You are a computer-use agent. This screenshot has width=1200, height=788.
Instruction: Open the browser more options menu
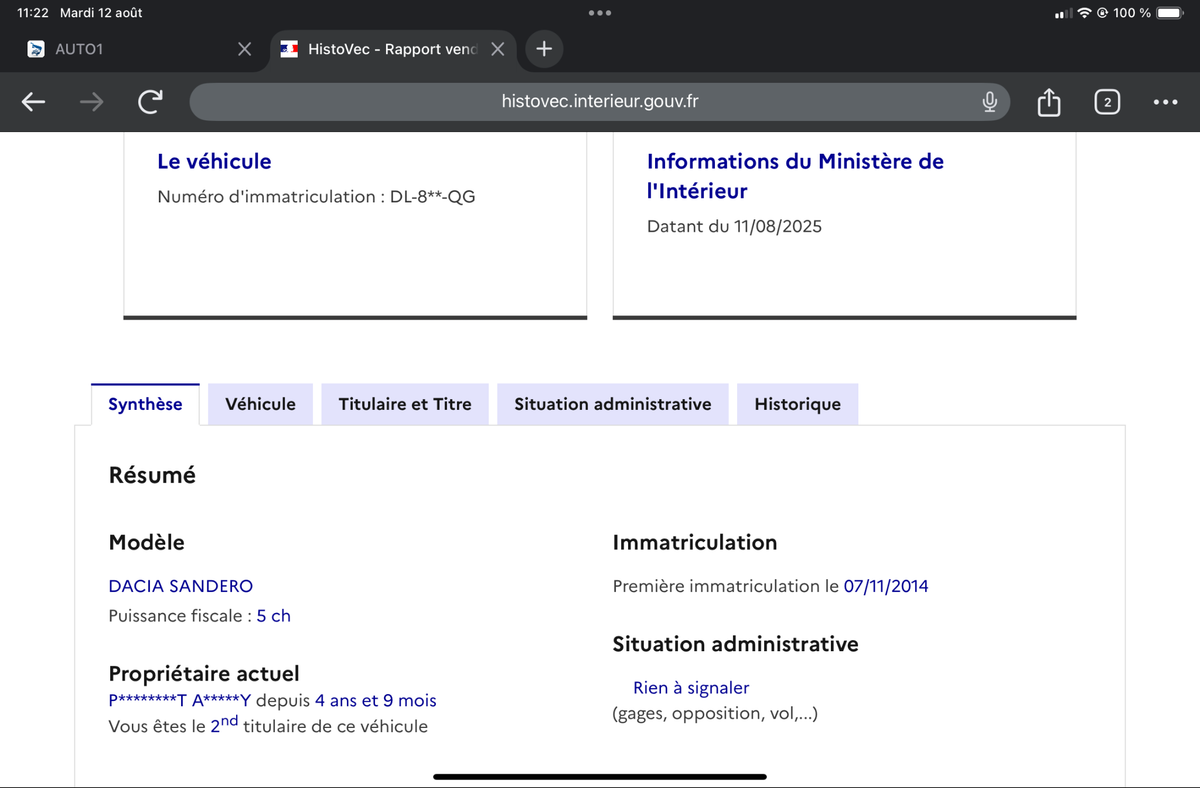[1165, 102]
